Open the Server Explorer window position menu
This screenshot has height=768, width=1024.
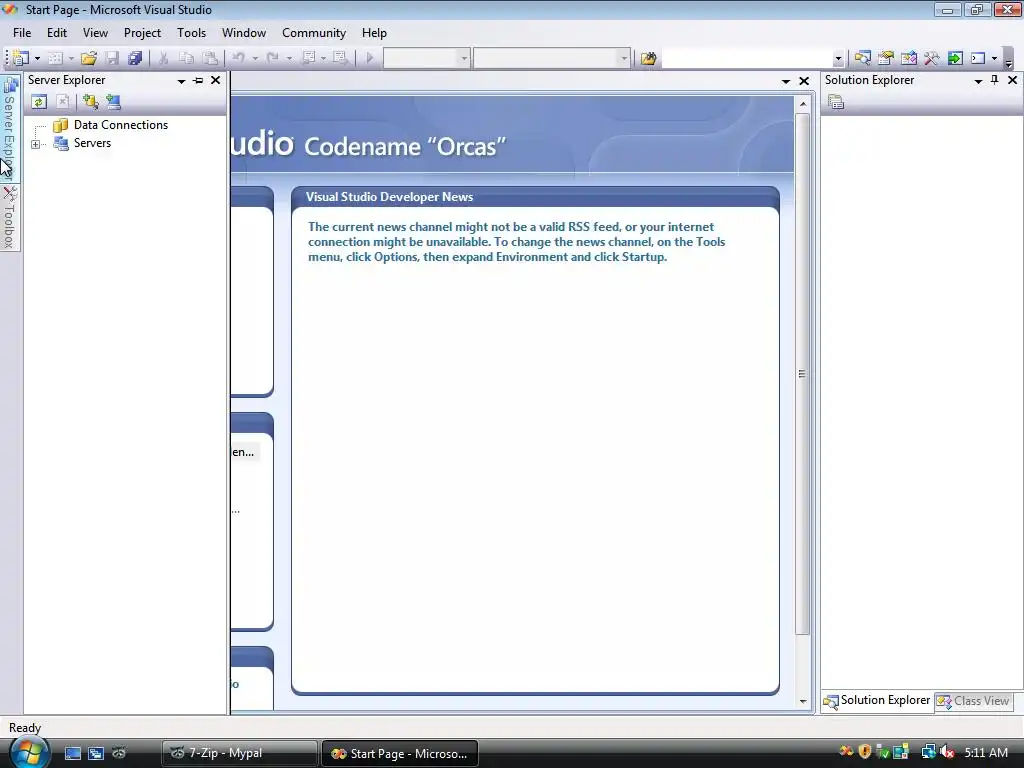click(181, 81)
